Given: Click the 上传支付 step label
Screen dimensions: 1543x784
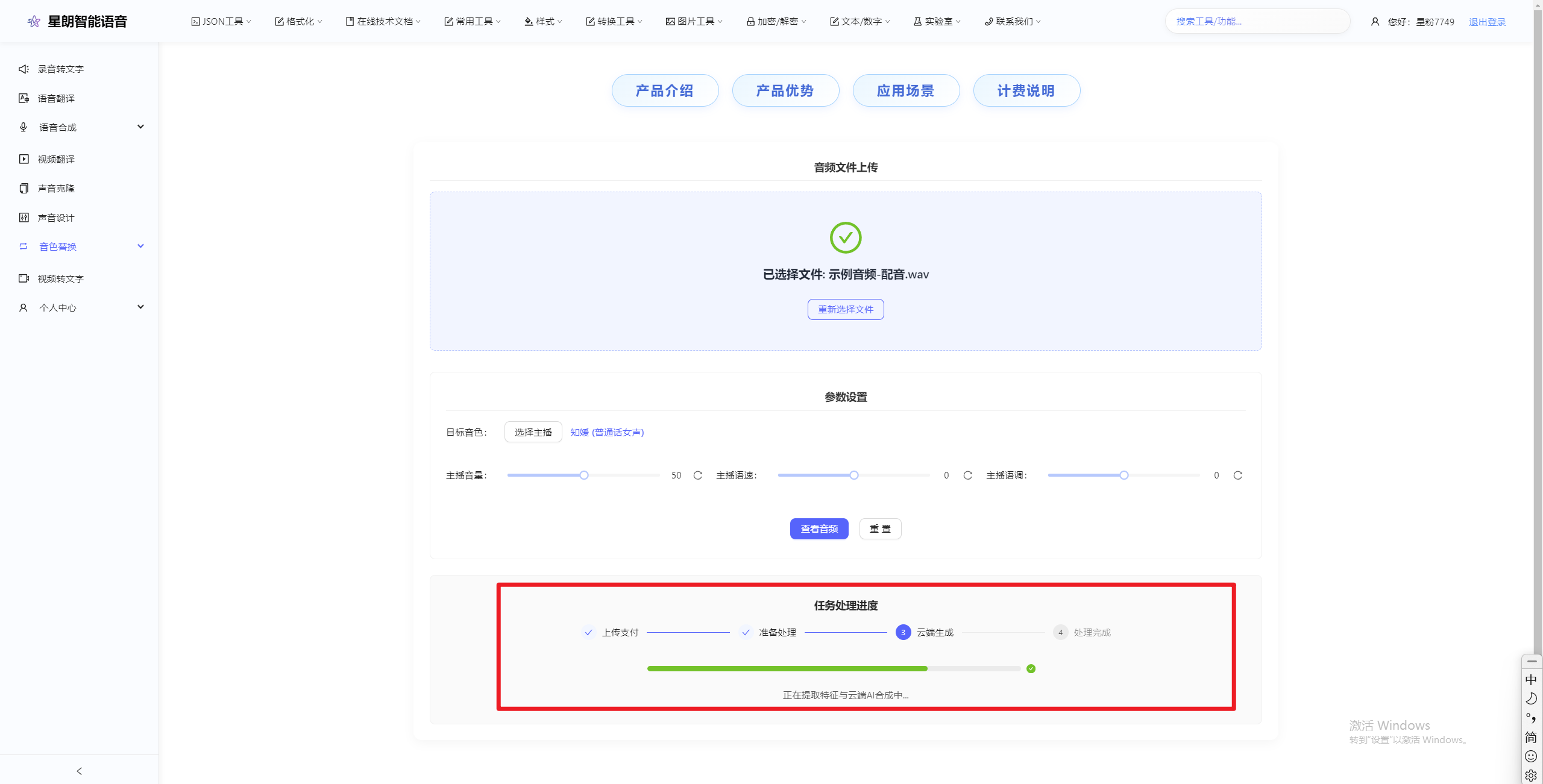Looking at the screenshot, I should click(x=620, y=632).
